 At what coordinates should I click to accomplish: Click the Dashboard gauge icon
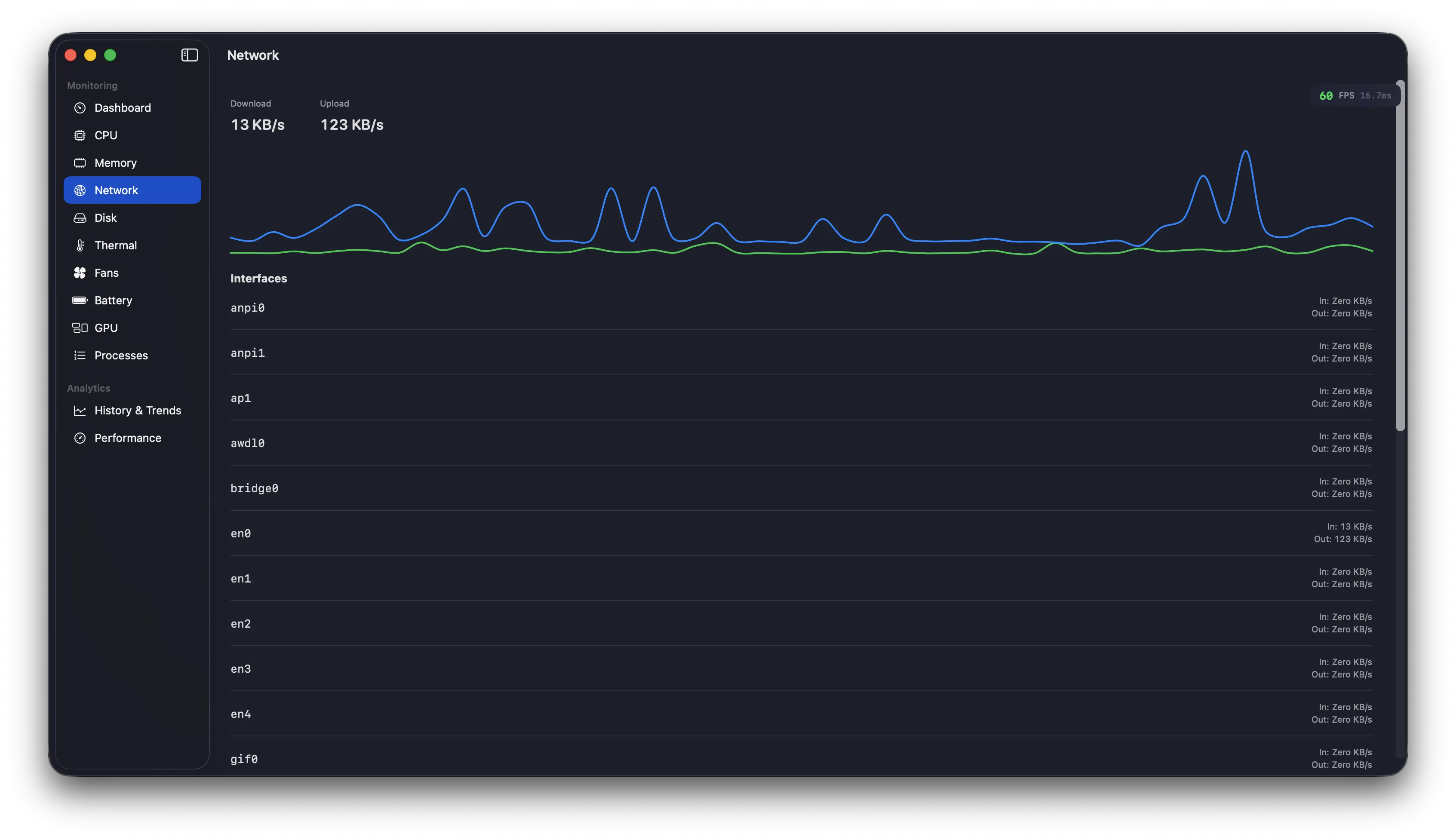click(80, 108)
